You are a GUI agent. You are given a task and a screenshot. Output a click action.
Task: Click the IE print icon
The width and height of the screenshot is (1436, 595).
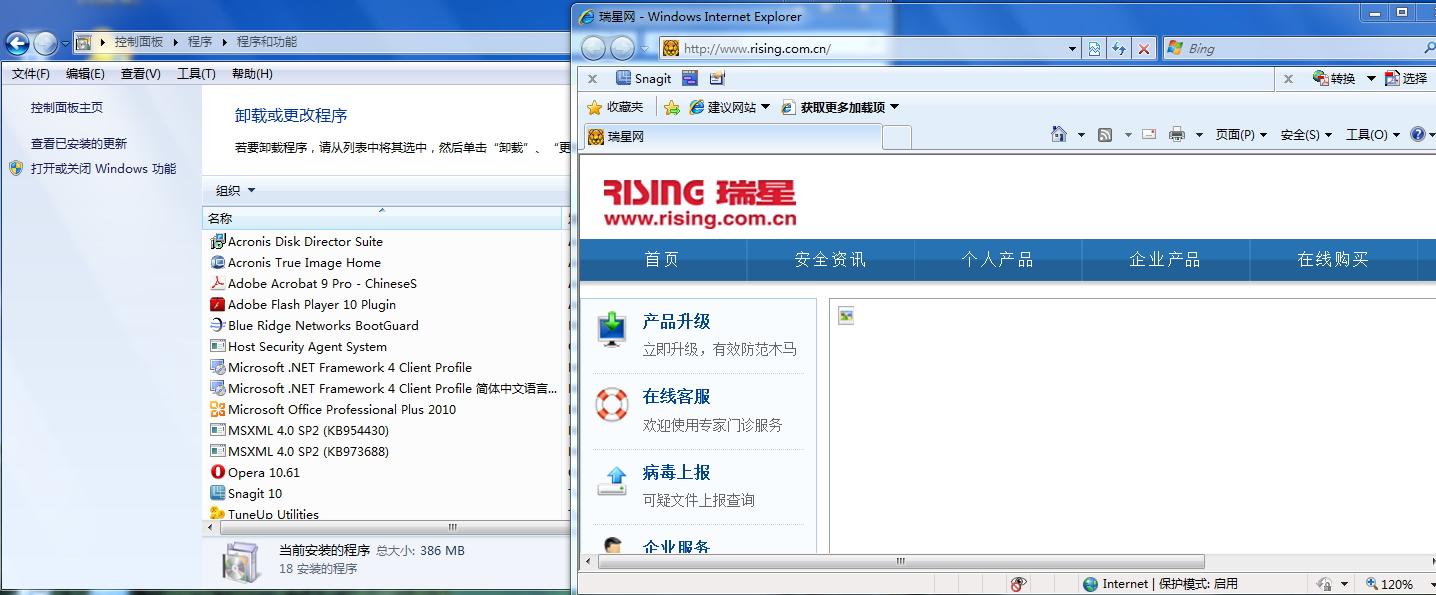1177,134
